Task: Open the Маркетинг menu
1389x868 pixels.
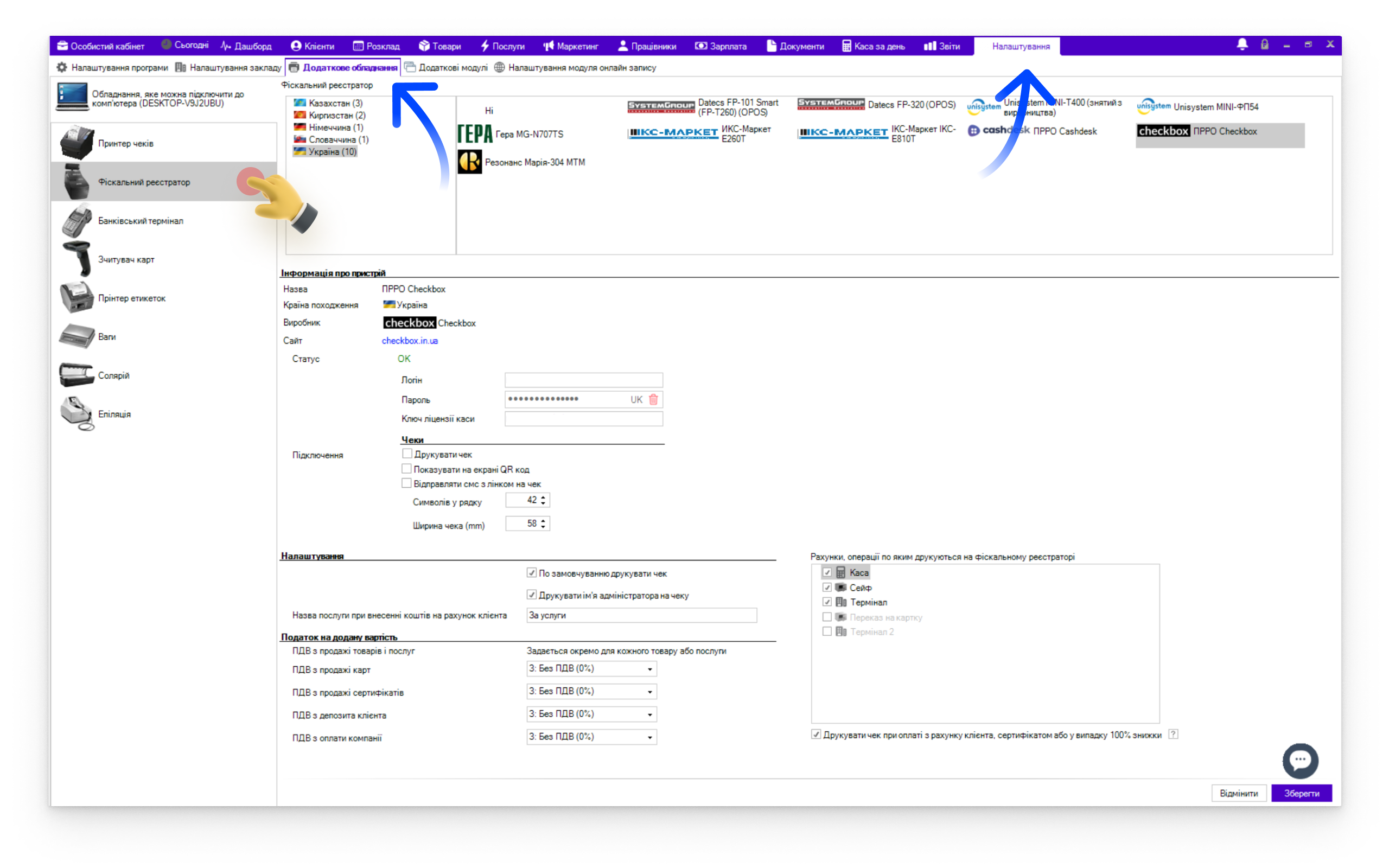Action: click(571, 46)
